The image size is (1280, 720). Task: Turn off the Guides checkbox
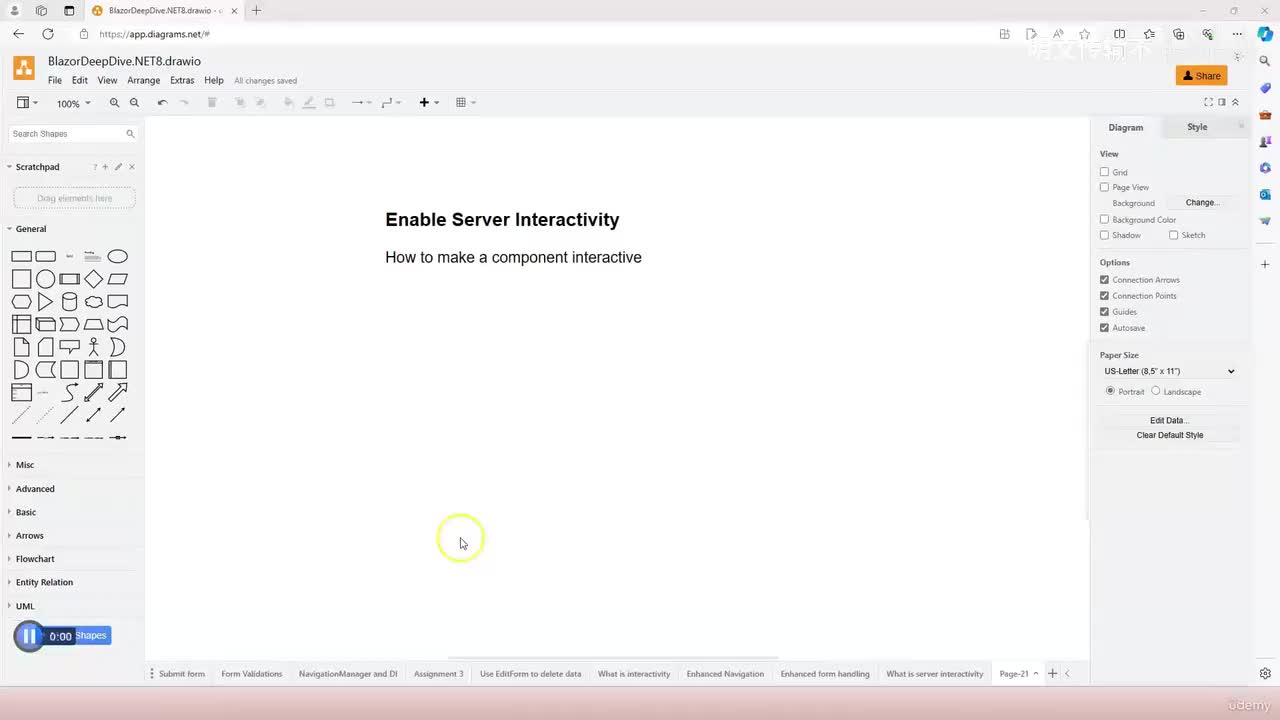(x=1104, y=312)
